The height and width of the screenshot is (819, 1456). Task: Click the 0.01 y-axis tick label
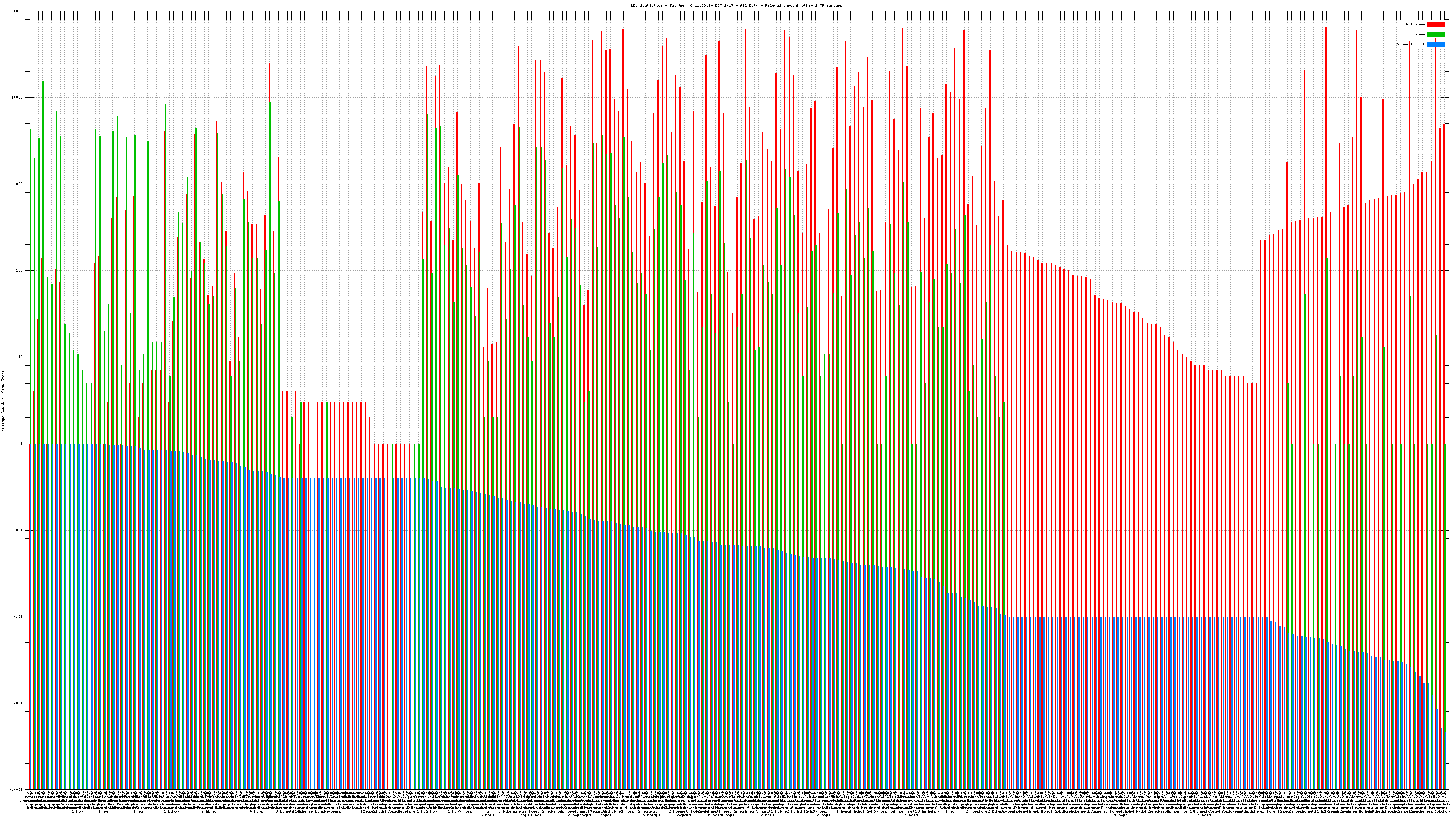click(x=19, y=617)
